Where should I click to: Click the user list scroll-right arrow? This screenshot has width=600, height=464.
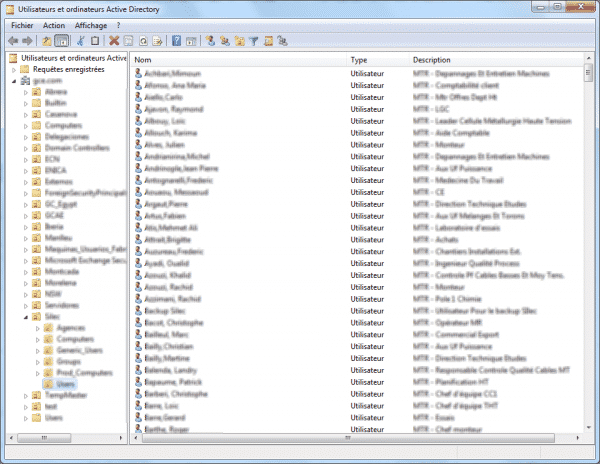click(578, 438)
